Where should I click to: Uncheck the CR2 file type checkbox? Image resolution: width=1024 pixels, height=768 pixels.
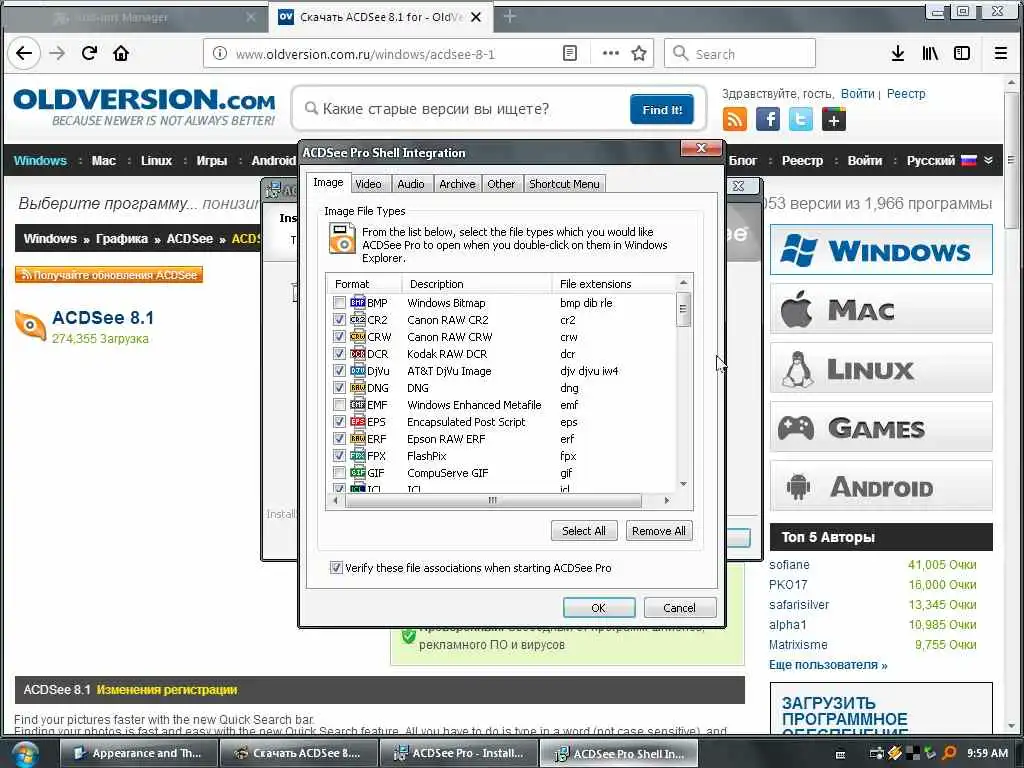pos(339,319)
